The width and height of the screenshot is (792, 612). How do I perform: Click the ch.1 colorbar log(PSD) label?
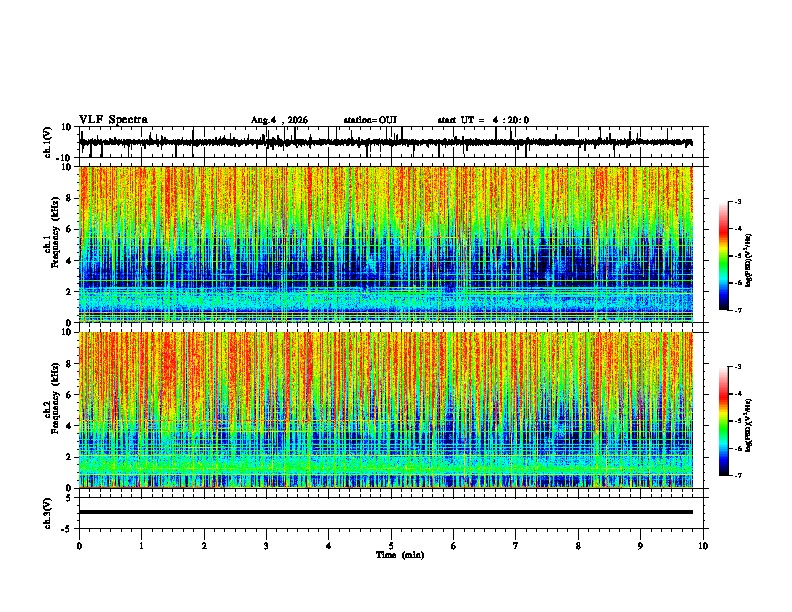748,261
